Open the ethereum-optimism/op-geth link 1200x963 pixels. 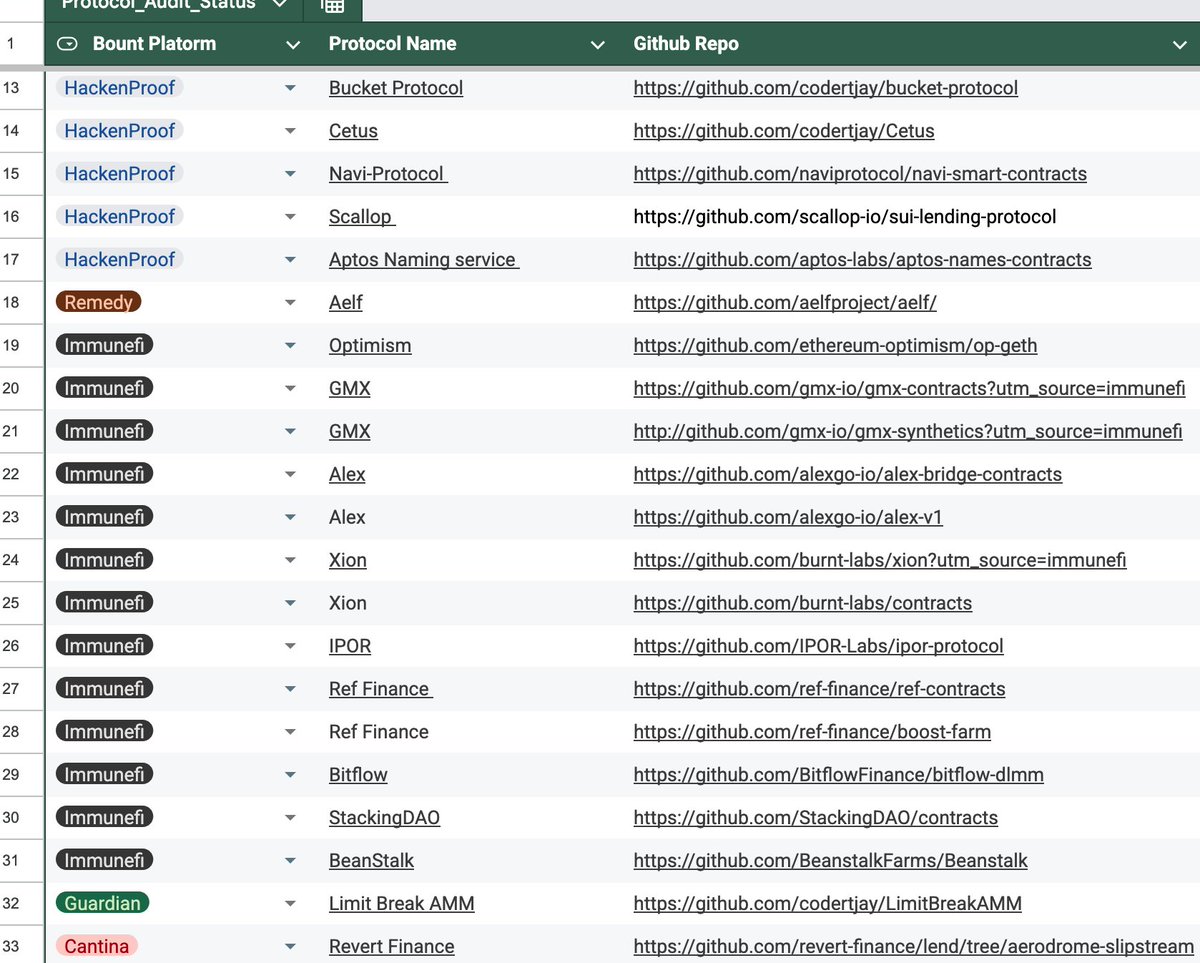(835, 346)
